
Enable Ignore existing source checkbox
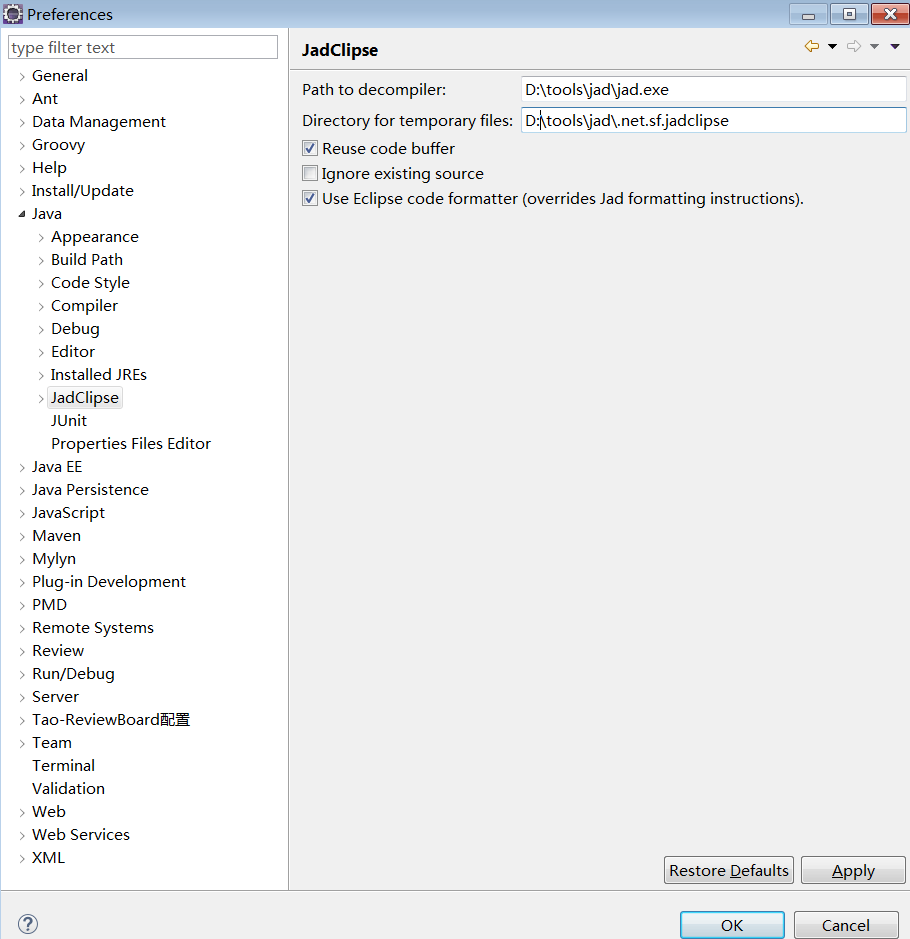pos(310,174)
